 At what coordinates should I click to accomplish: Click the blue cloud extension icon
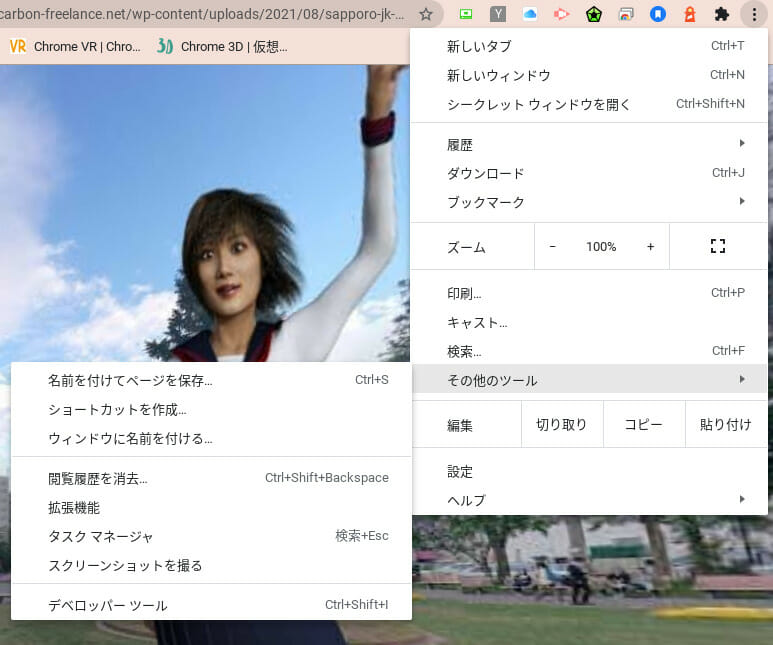pyautogui.click(x=530, y=14)
